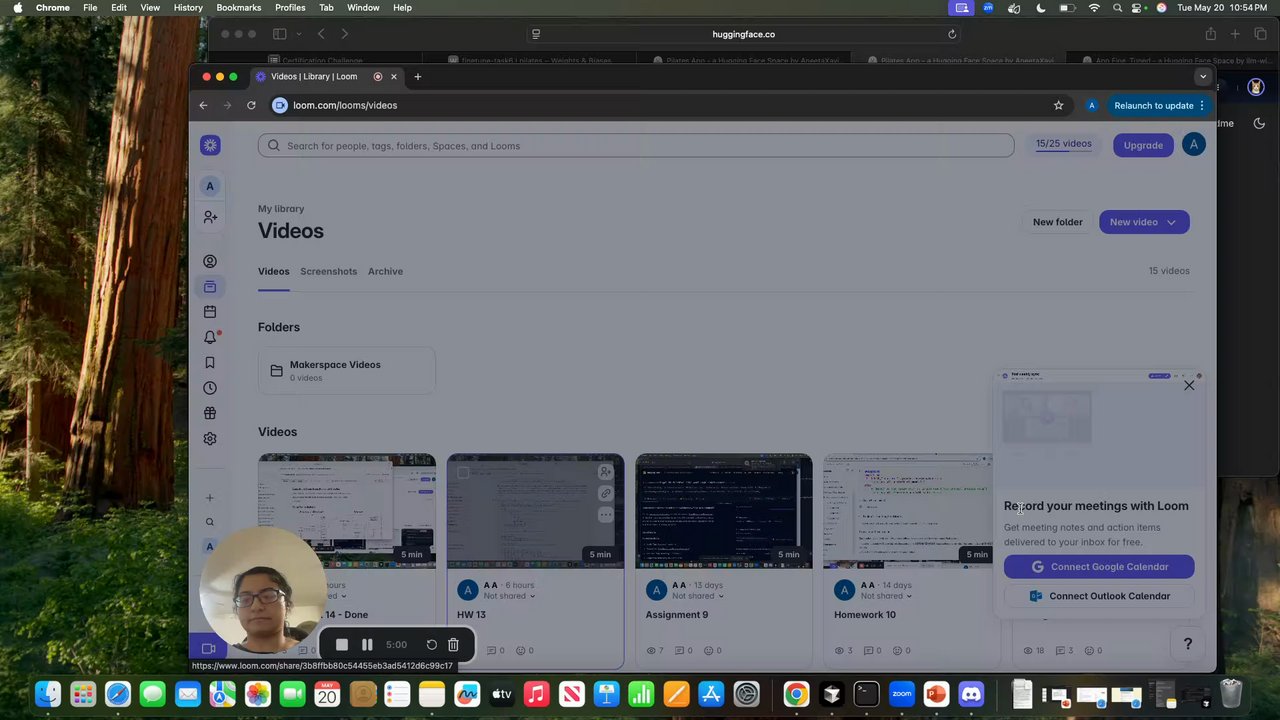Open Watch Later bookmark icon in sidebar
This screenshot has height=720, width=1280.
[x=210, y=363]
